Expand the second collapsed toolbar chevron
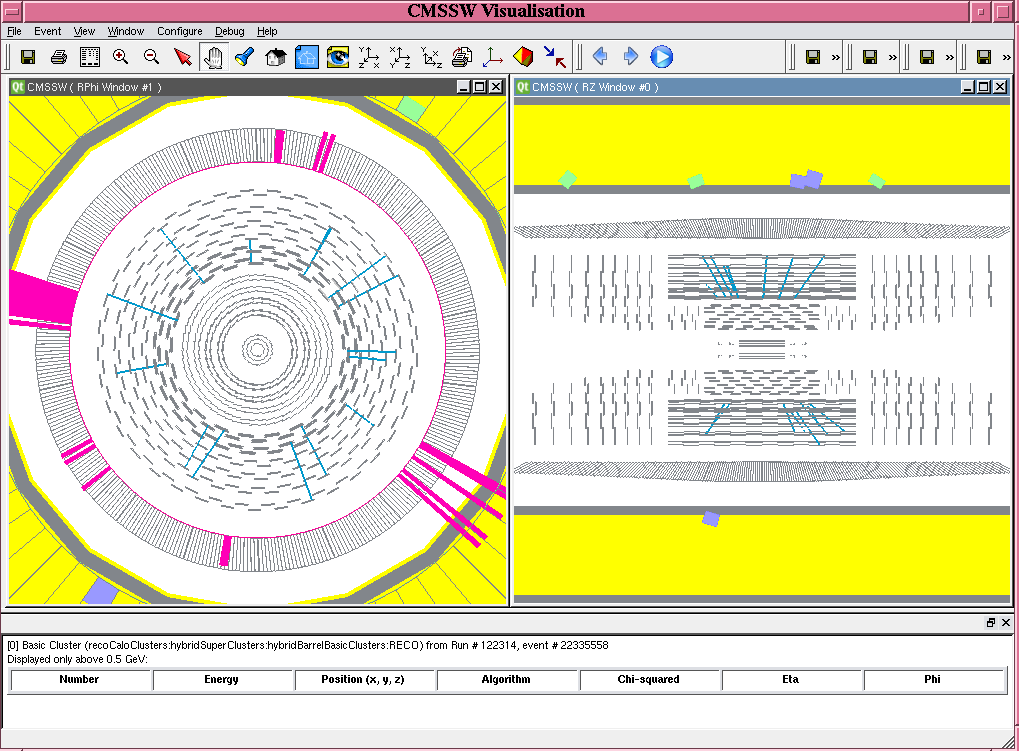This screenshot has width=1019, height=751. click(892, 57)
